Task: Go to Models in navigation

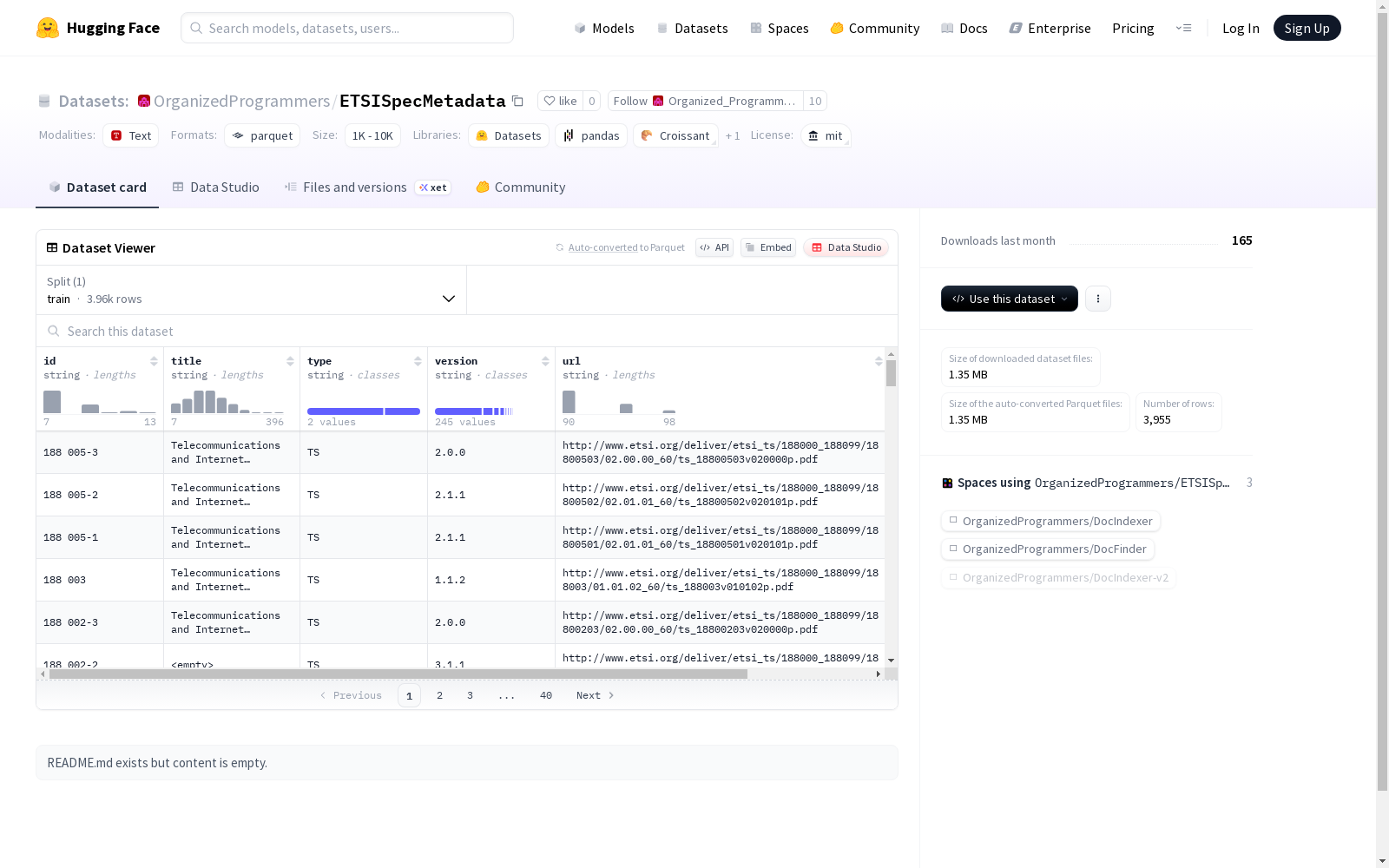Action: 604,28
